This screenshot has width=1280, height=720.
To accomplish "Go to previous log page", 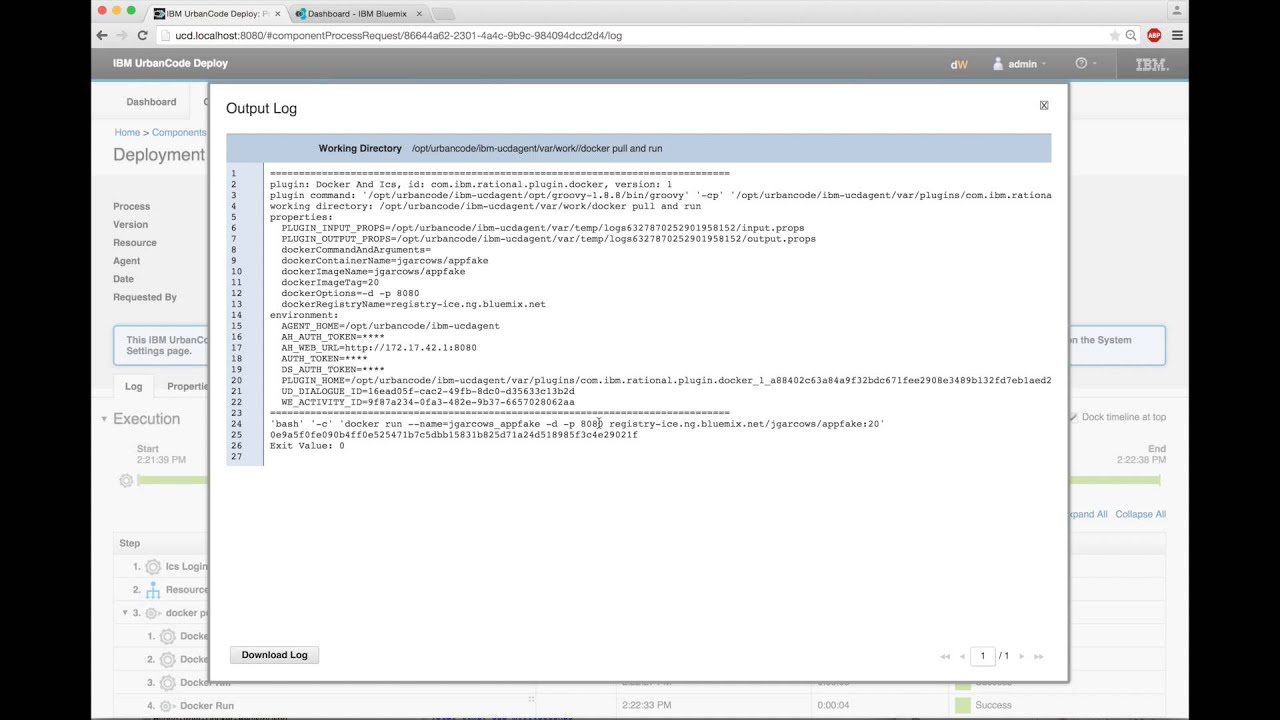I will click(962, 656).
